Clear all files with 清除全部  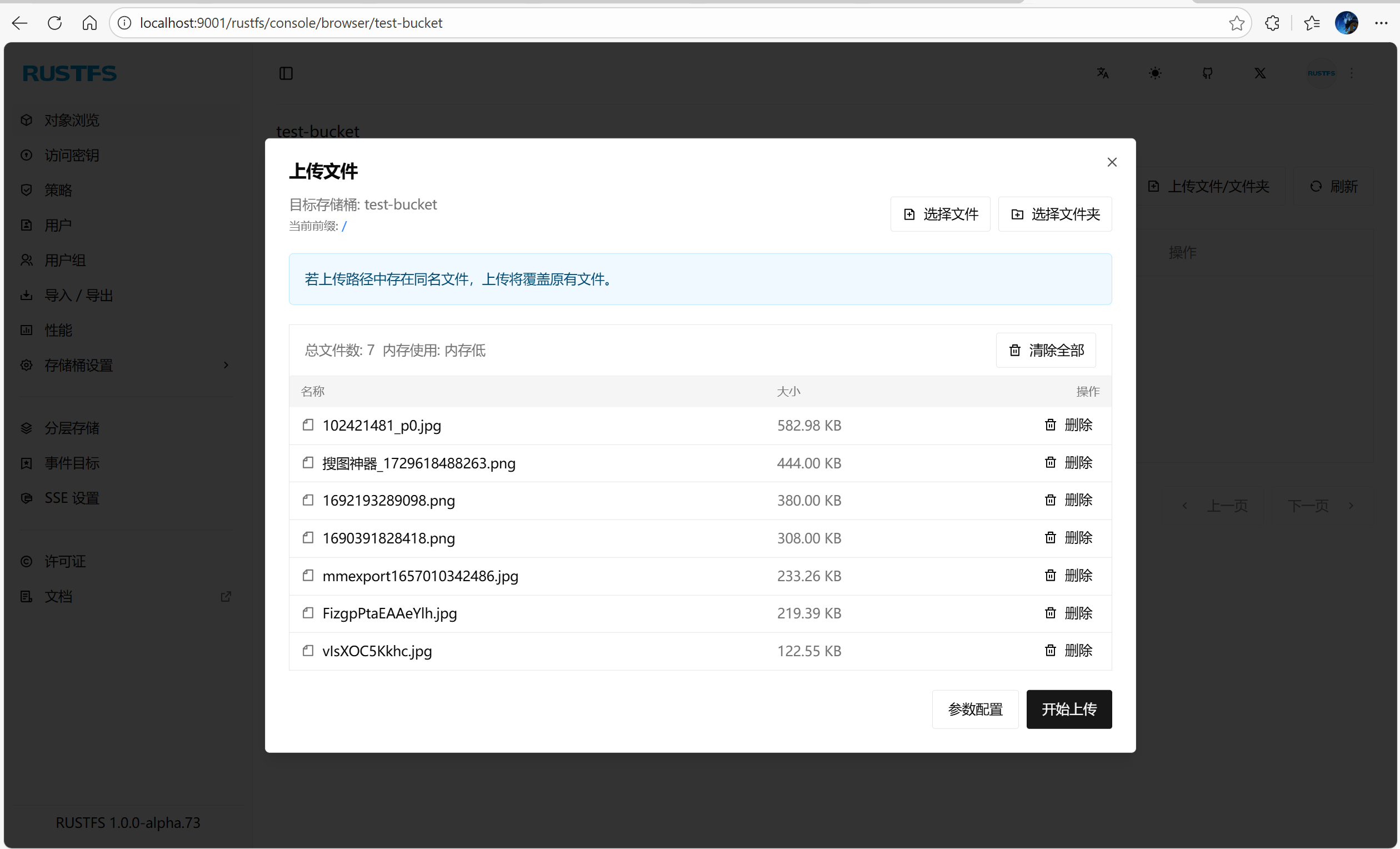(x=1046, y=350)
